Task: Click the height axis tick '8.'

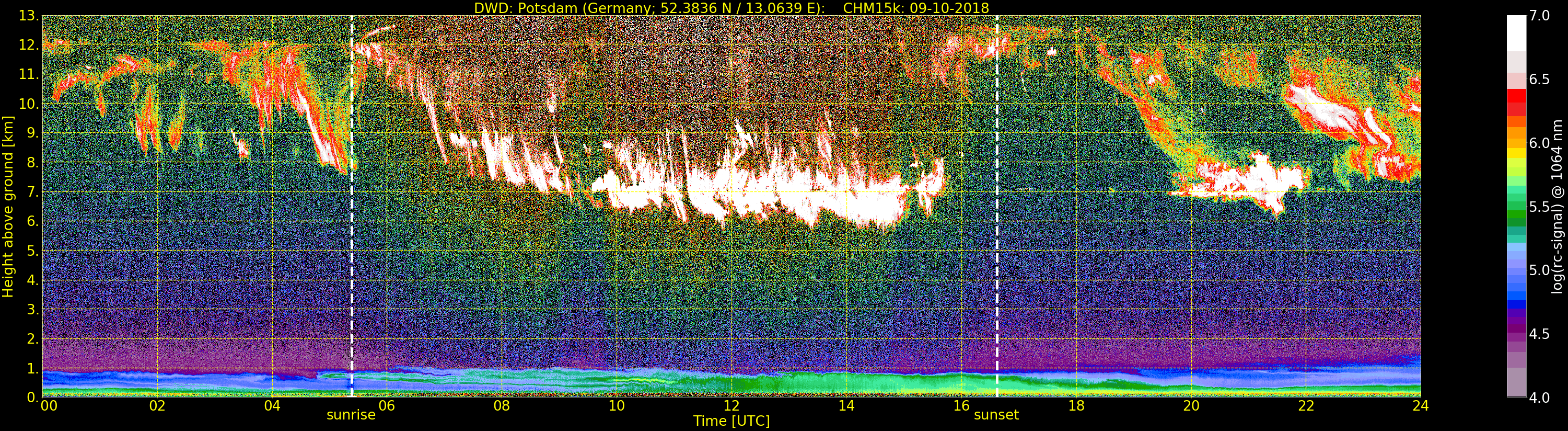Action: (x=33, y=163)
